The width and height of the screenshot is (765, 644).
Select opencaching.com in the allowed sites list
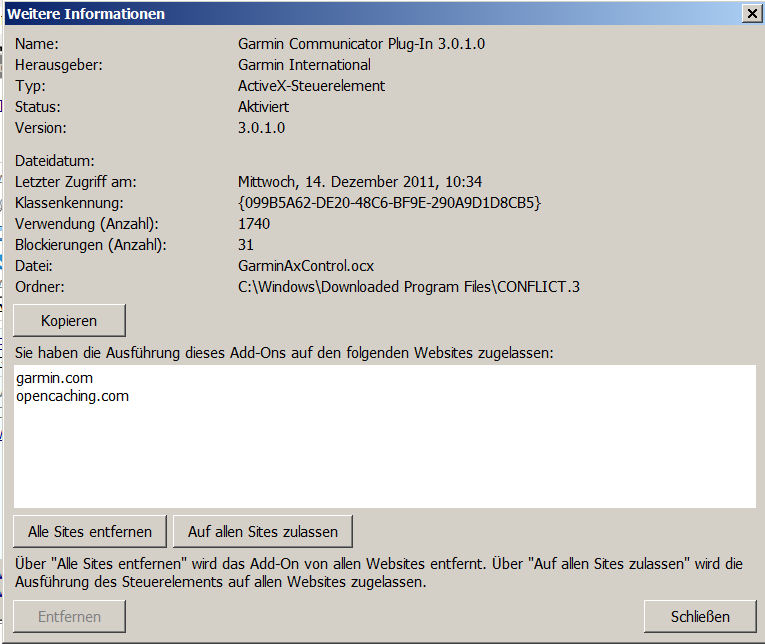[72, 396]
